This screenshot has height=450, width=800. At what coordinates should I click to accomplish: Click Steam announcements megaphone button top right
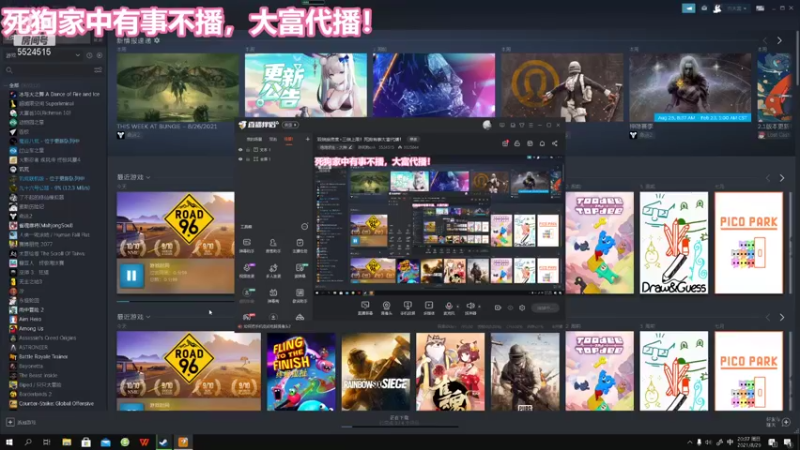point(688,8)
